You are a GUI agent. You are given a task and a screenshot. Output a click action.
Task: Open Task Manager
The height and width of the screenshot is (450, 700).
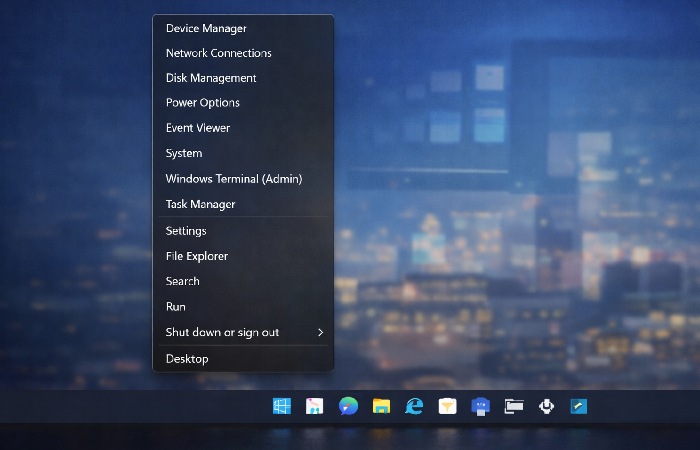click(x=243, y=204)
